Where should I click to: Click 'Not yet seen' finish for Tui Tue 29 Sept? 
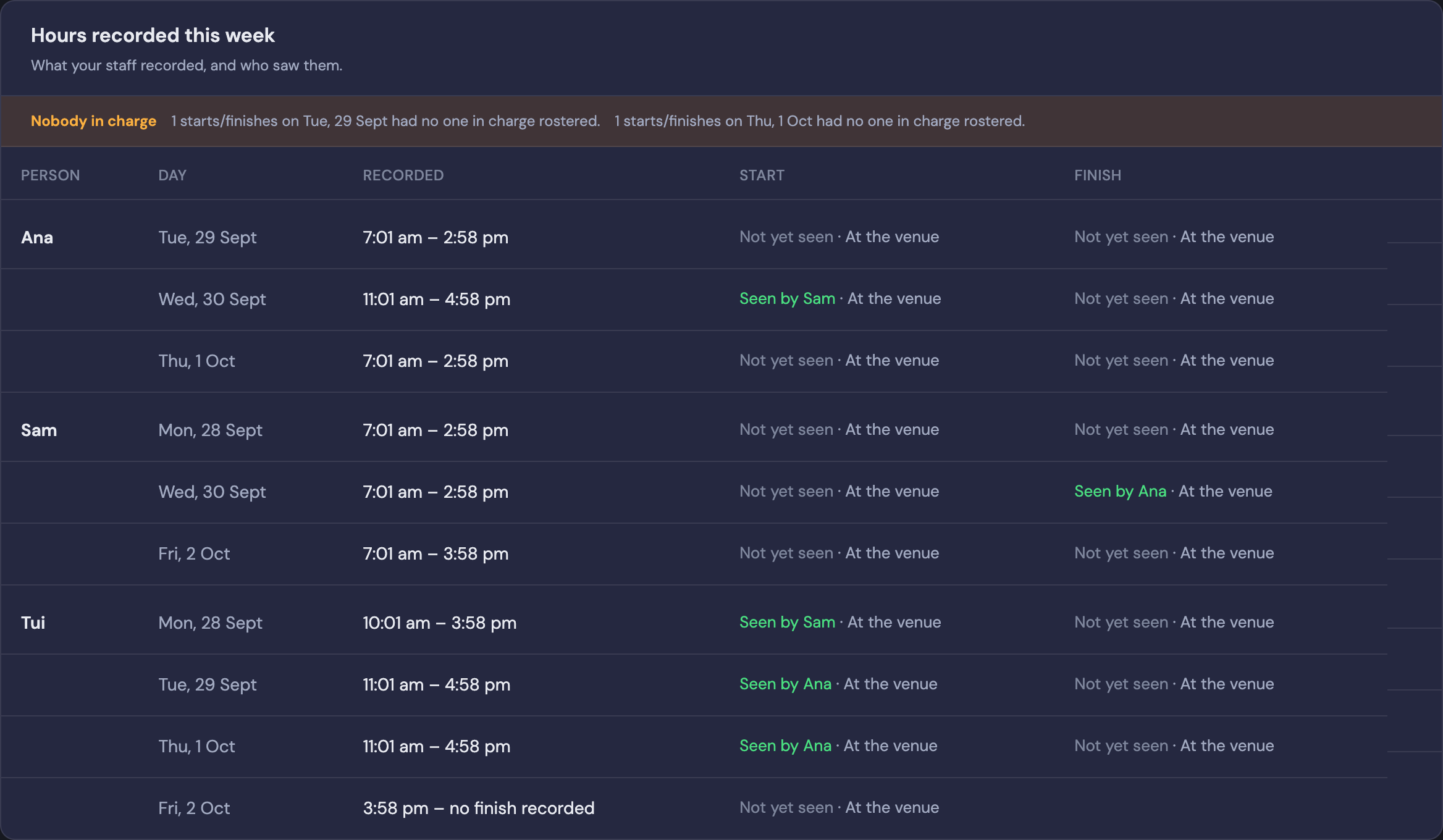click(1121, 684)
